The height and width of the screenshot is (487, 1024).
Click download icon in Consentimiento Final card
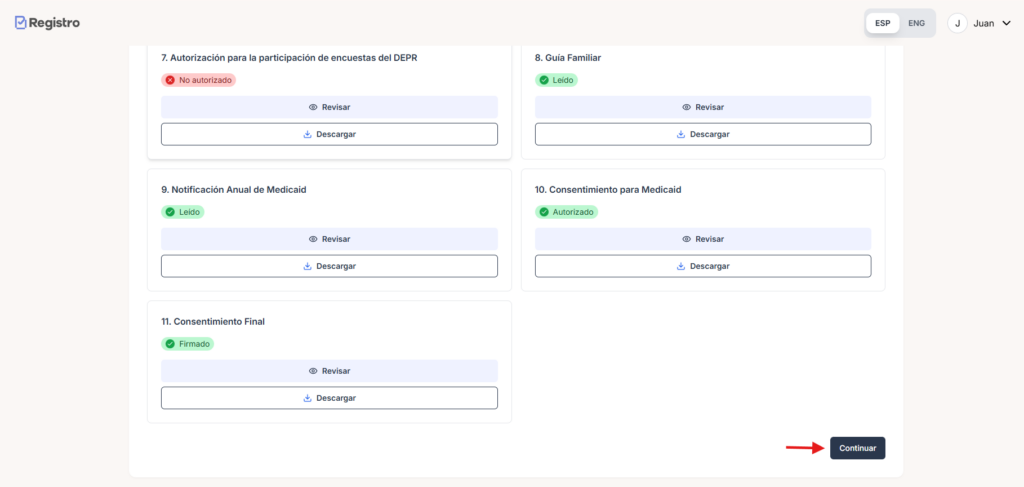coord(308,398)
